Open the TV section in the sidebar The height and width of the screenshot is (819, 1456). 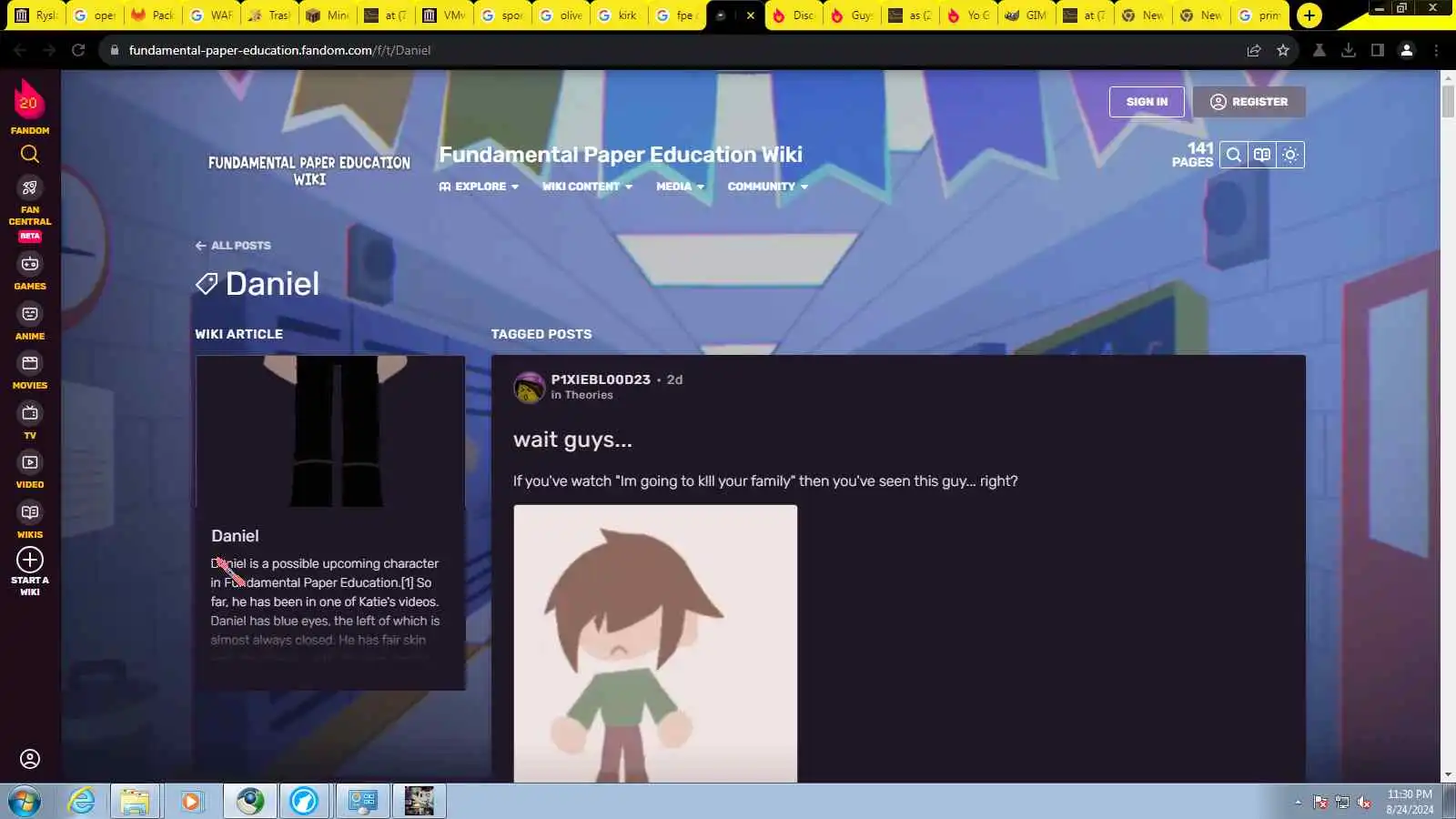pos(30,421)
